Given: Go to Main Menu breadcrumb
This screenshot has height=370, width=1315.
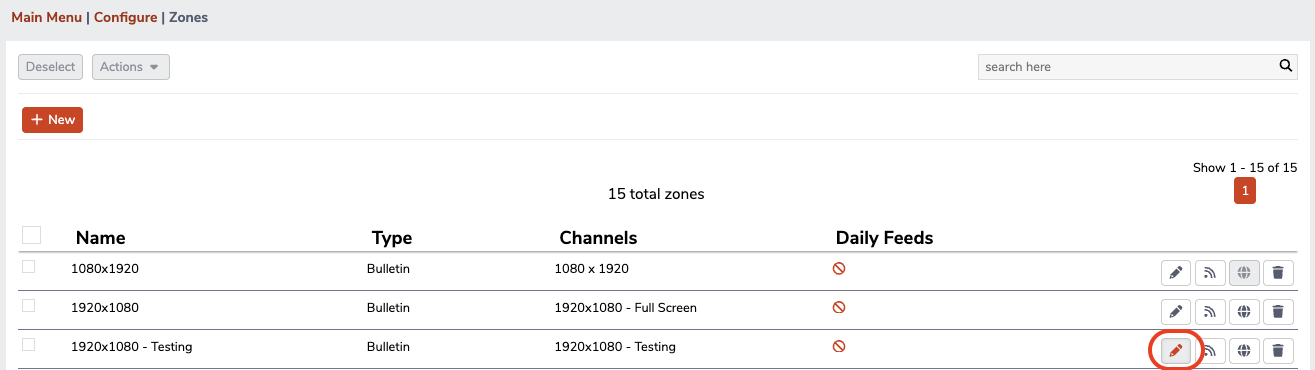Looking at the screenshot, I should click(x=46, y=18).
